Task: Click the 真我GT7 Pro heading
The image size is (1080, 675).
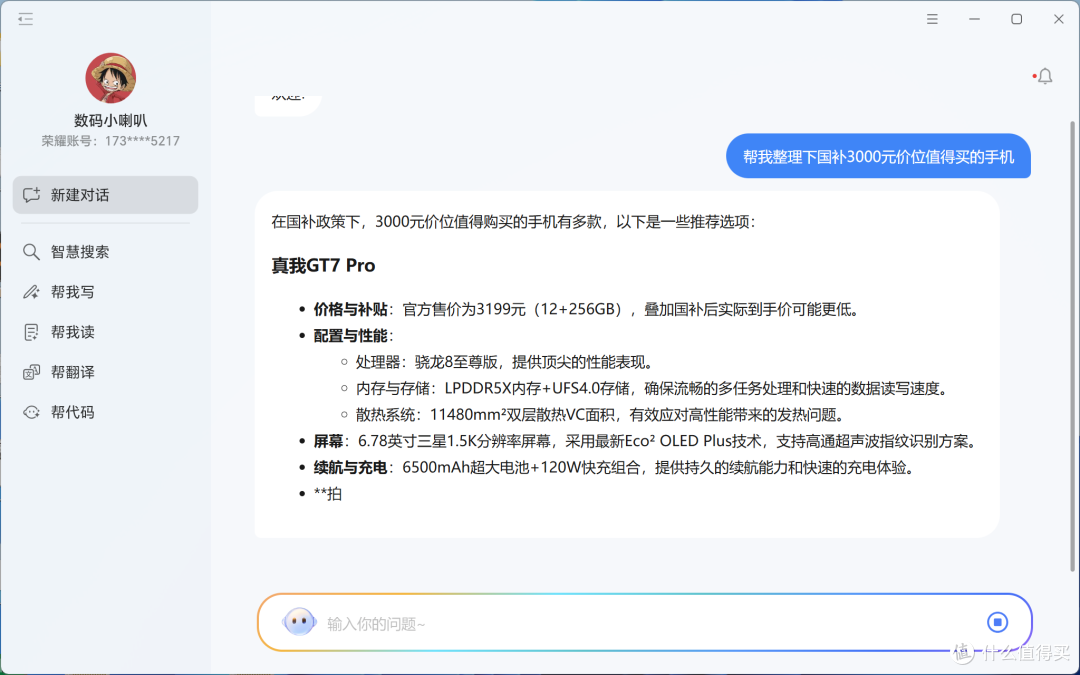Action: [323, 266]
